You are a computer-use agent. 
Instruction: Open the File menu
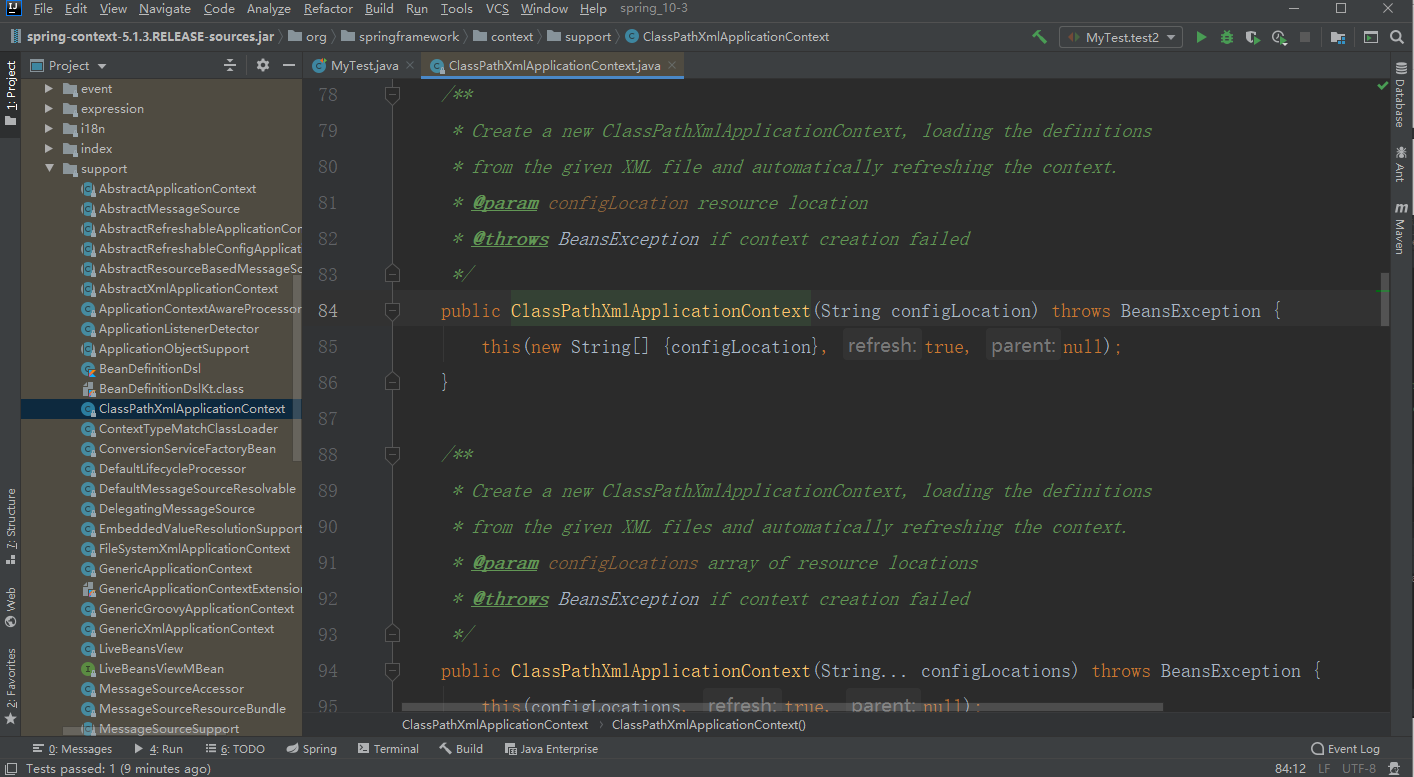43,9
